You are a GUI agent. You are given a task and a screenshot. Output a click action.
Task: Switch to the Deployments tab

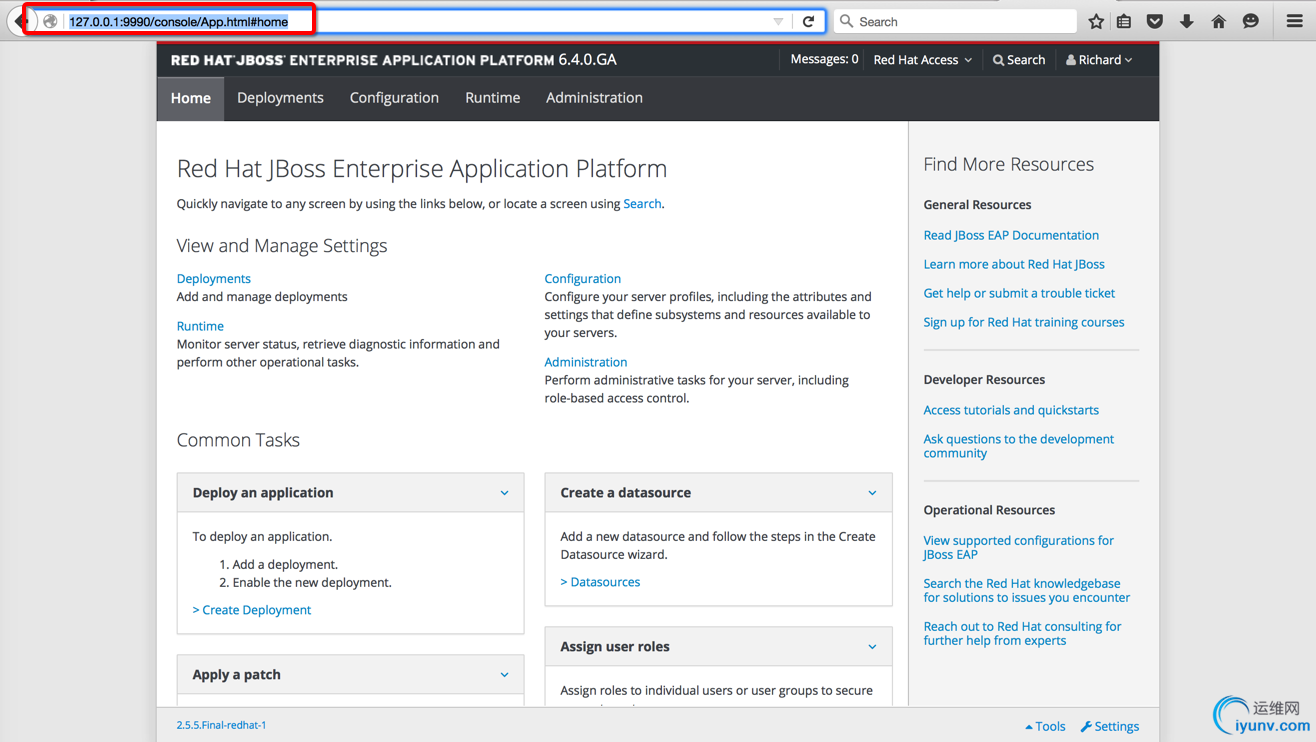point(280,98)
